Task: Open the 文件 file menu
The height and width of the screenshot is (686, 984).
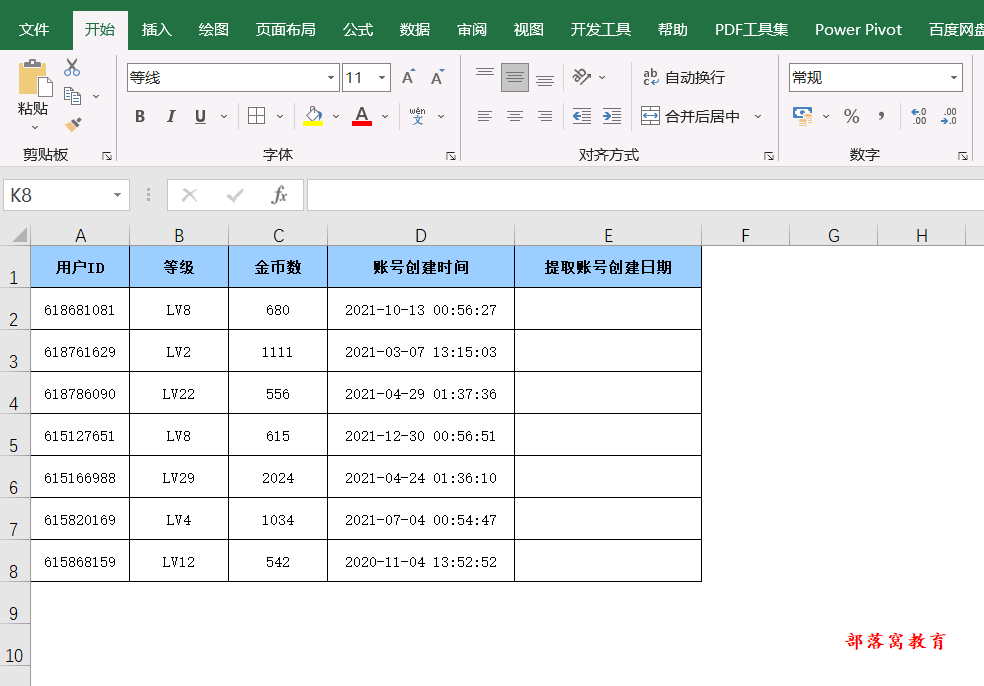Action: 34,29
